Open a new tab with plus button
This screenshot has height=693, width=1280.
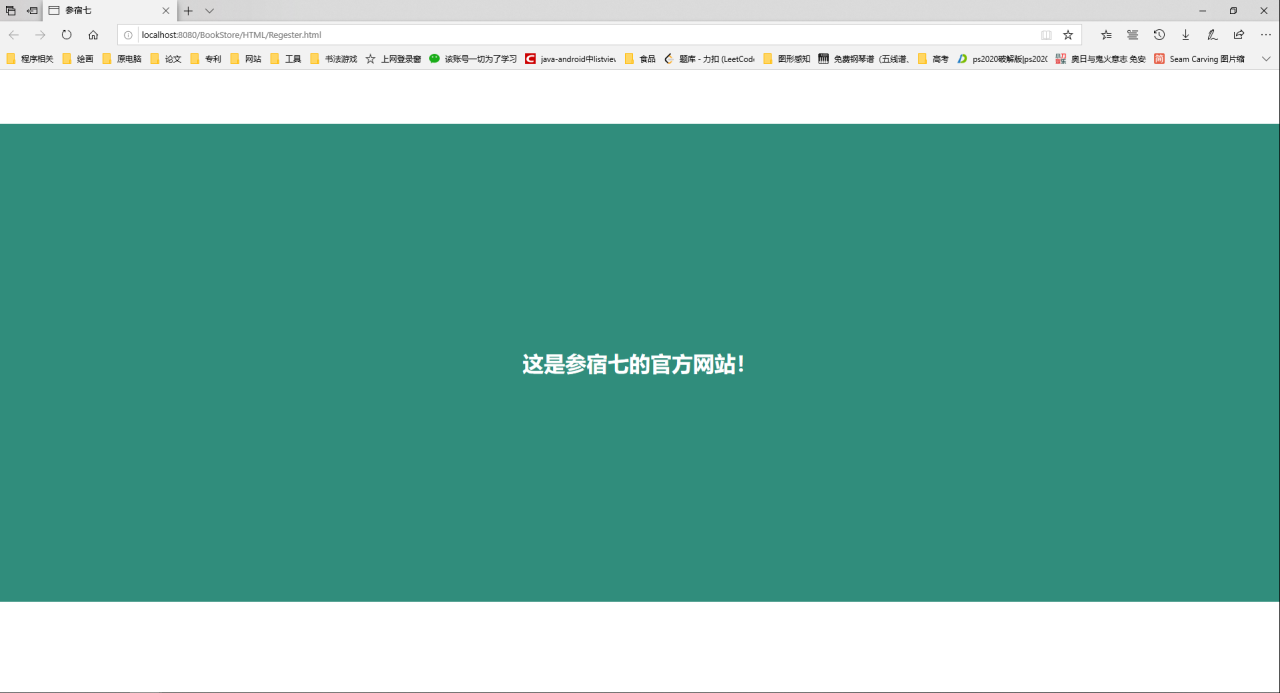[x=188, y=10]
